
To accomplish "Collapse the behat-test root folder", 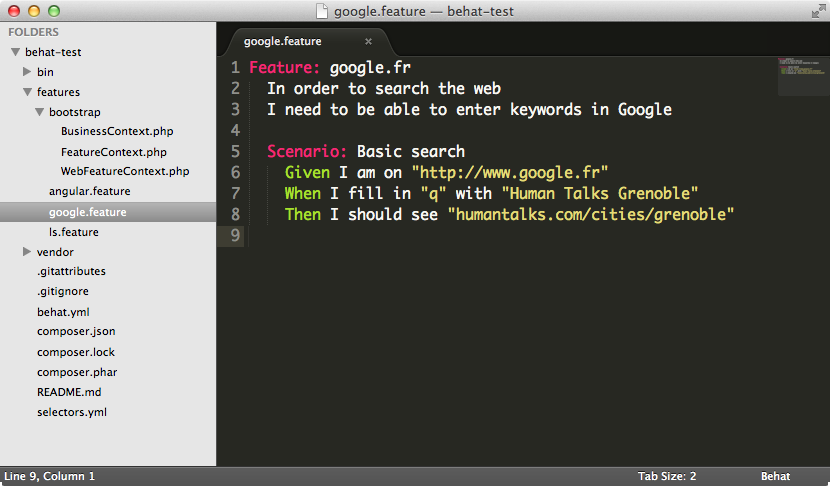I will (15, 52).
